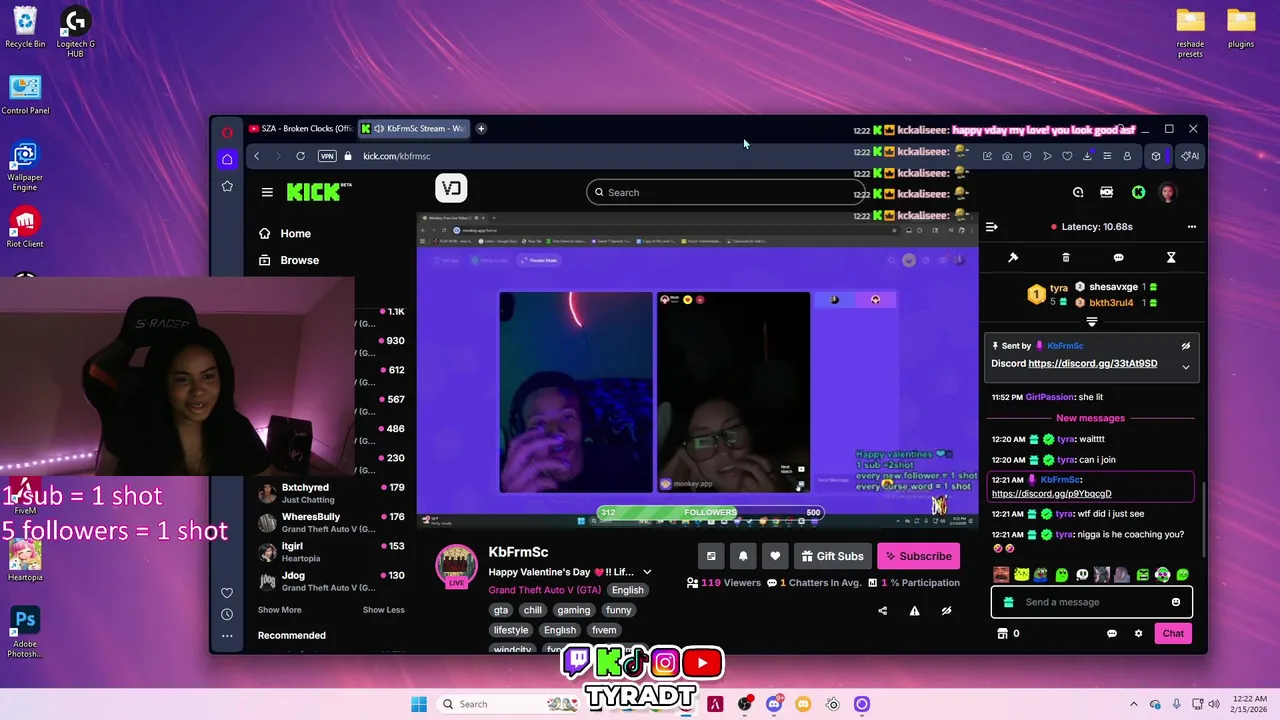The image size is (1280, 720).
Task: Collapse the chat panel
Action: [x=992, y=227]
